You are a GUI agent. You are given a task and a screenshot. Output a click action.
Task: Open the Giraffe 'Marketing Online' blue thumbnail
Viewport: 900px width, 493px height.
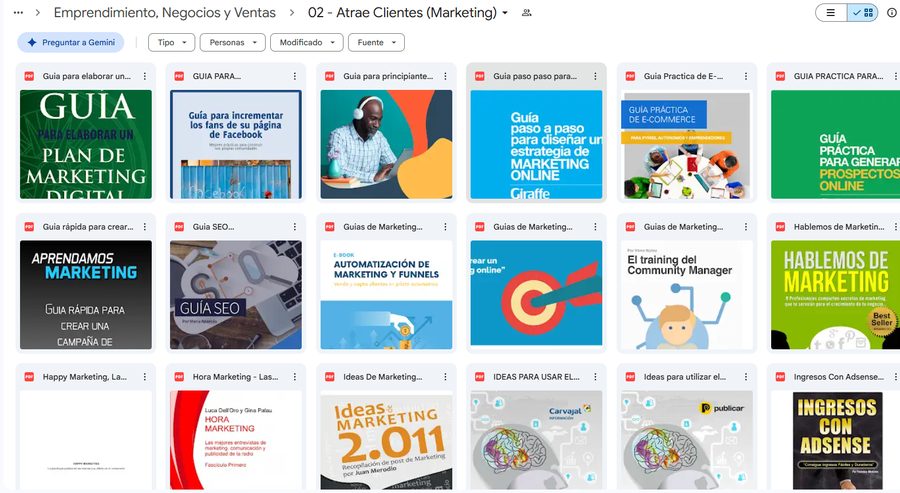(536, 144)
